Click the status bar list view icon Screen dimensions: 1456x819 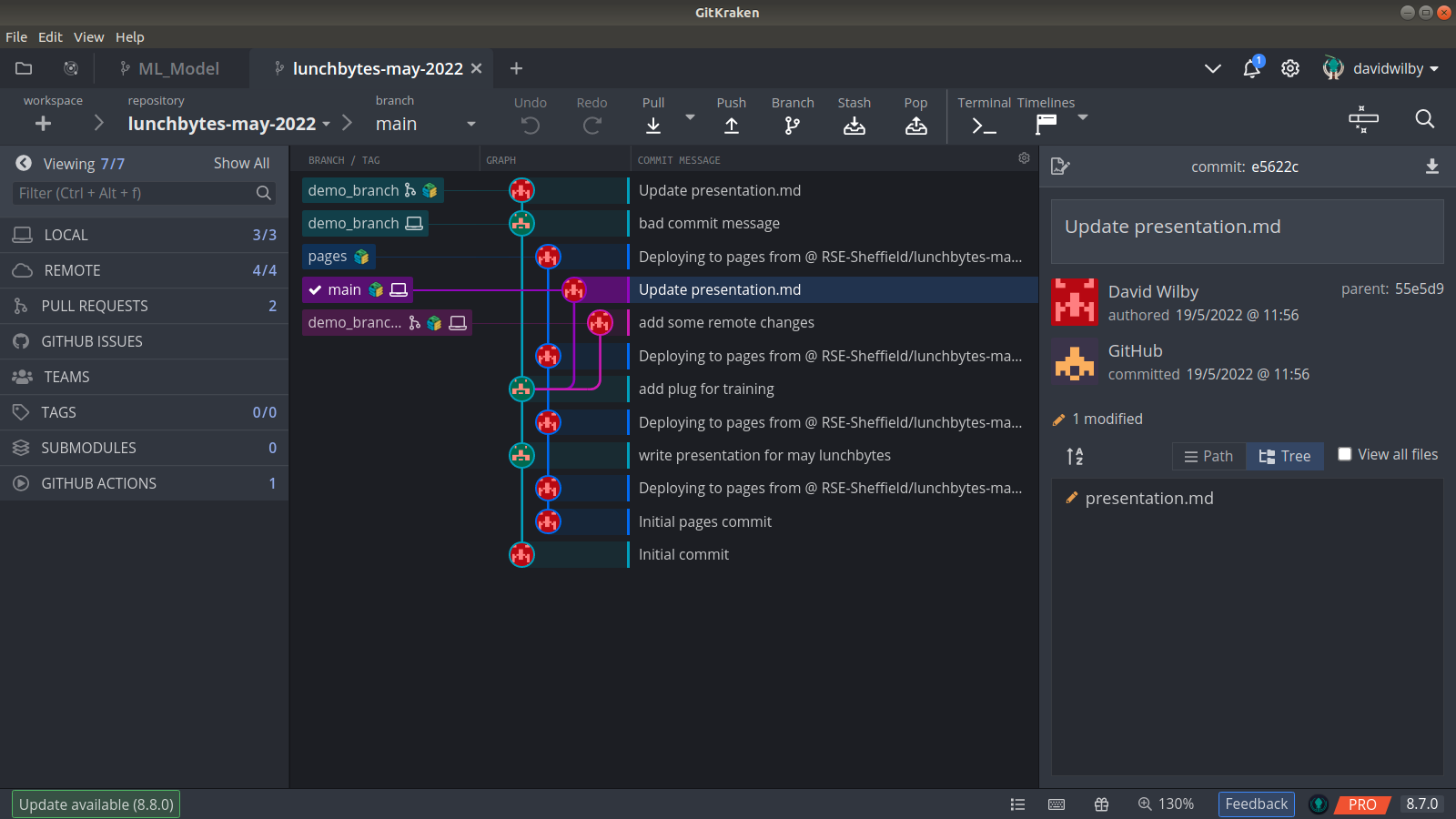[x=1017, y=804]
